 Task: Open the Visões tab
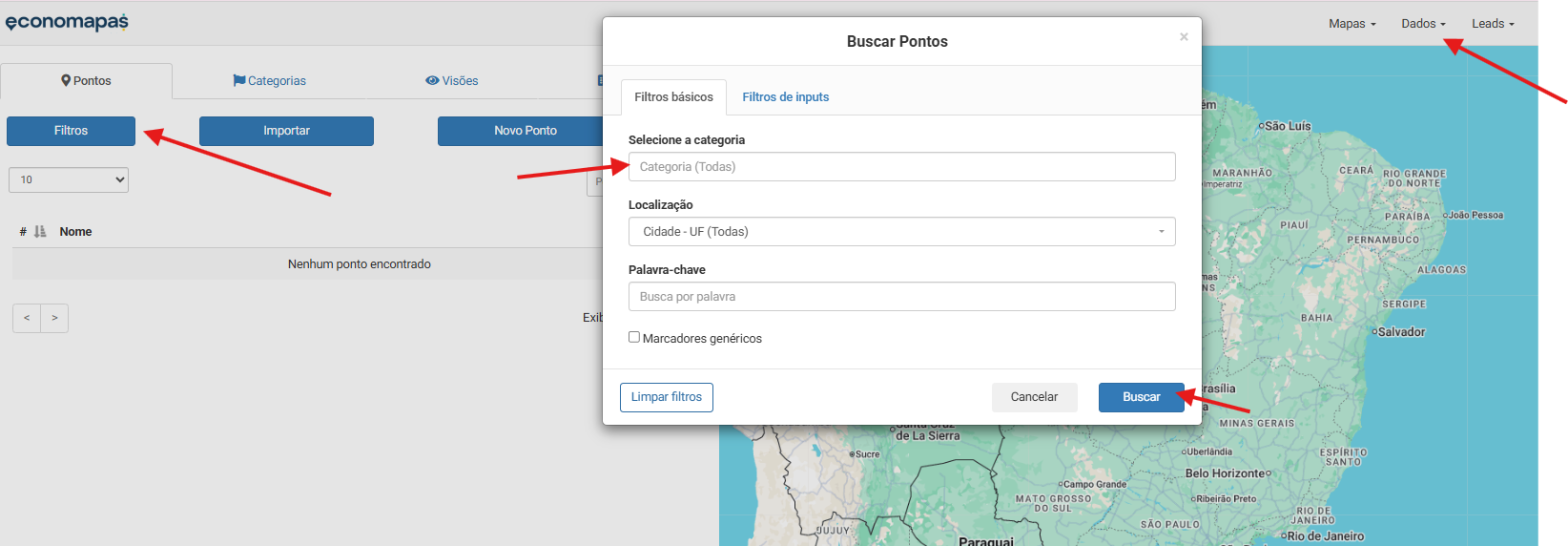coord(452,81)
